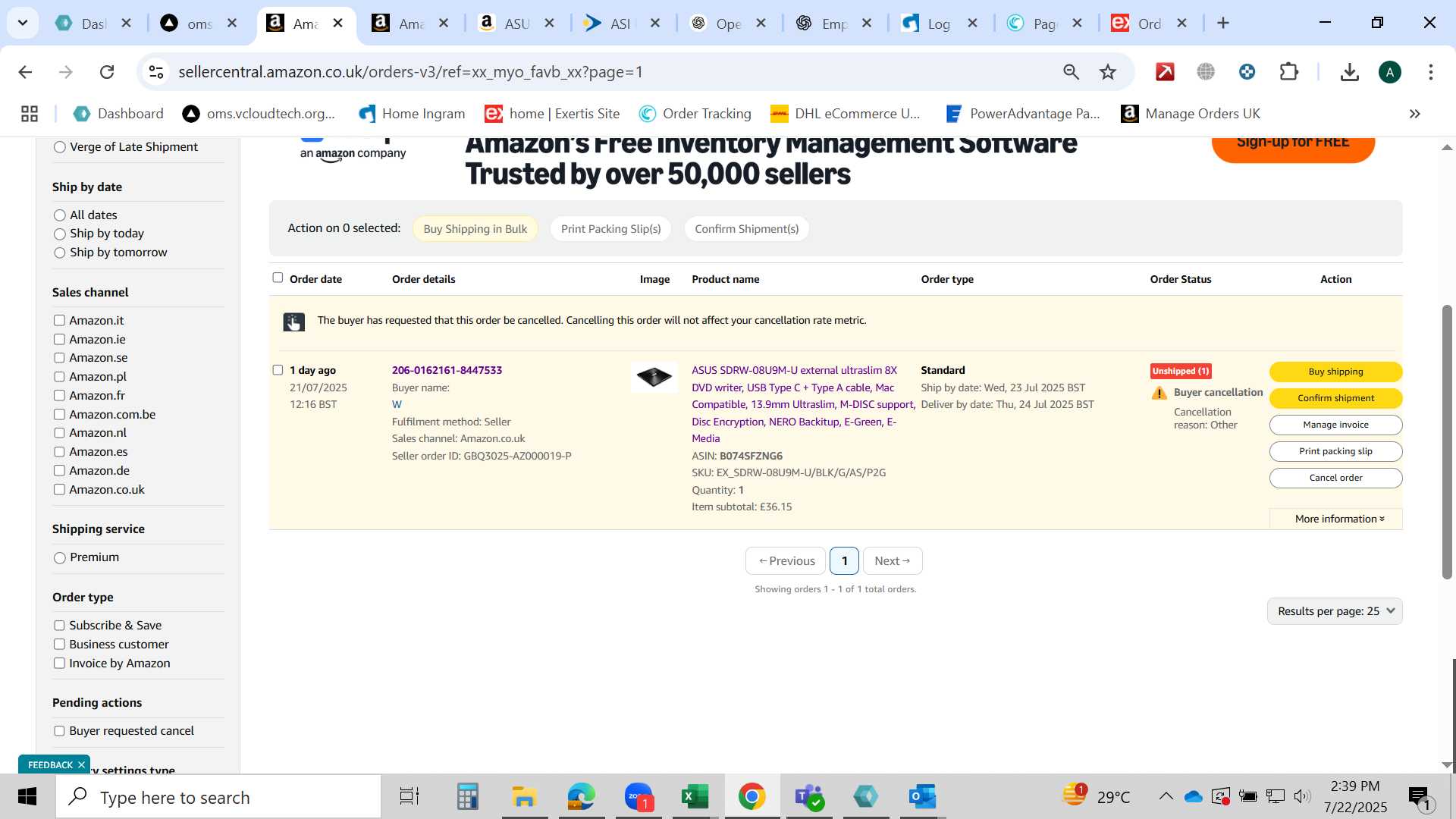Switch to the Ord Exertis tab
The image size is (1456, 819).
1150,24
